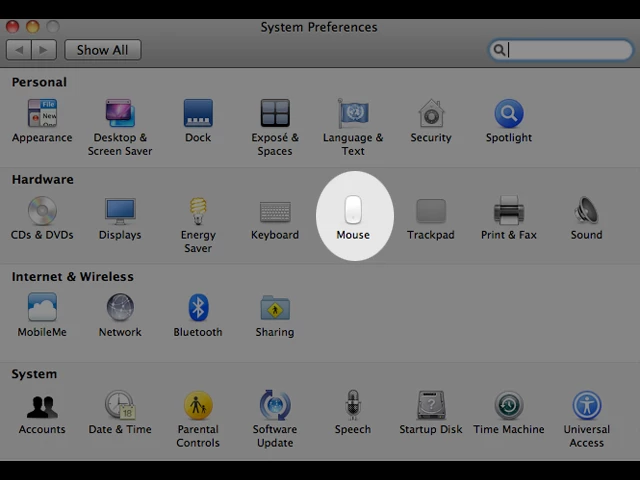The image size is (640, 480).
Task: Click the magnifying glass in search field
Action: (499, 50)
